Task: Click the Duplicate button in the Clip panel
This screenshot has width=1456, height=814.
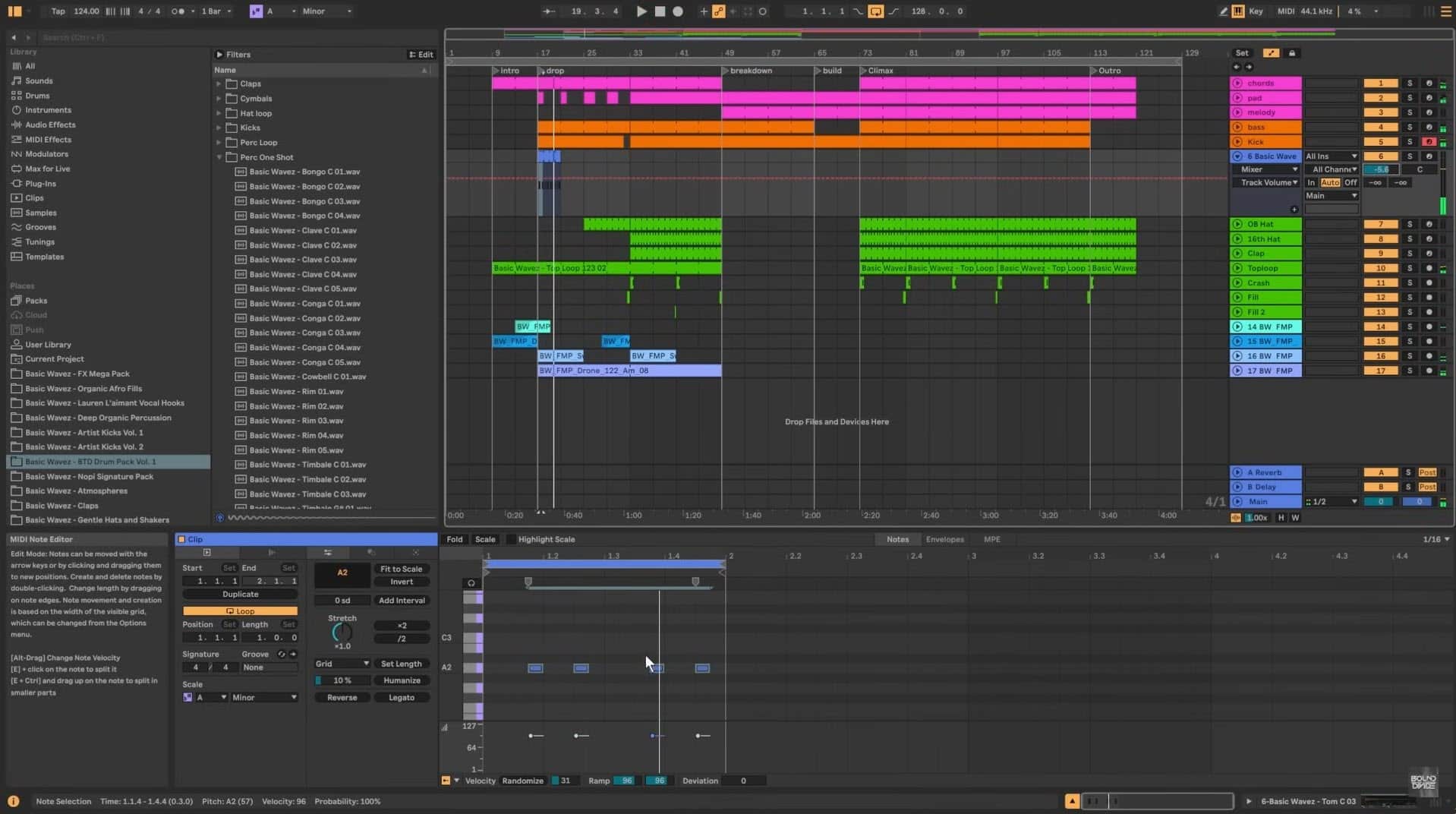Action: [240, 594]
